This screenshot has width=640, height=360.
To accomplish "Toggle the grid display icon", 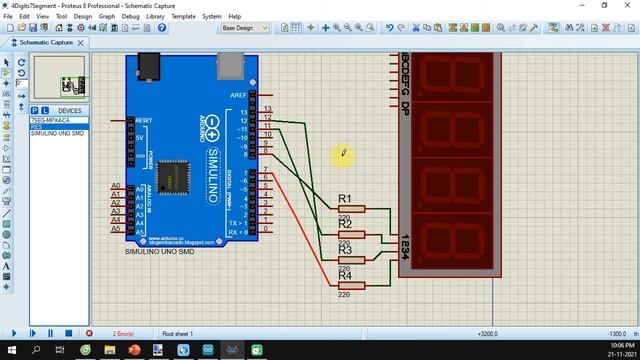I will click(296, 28).
